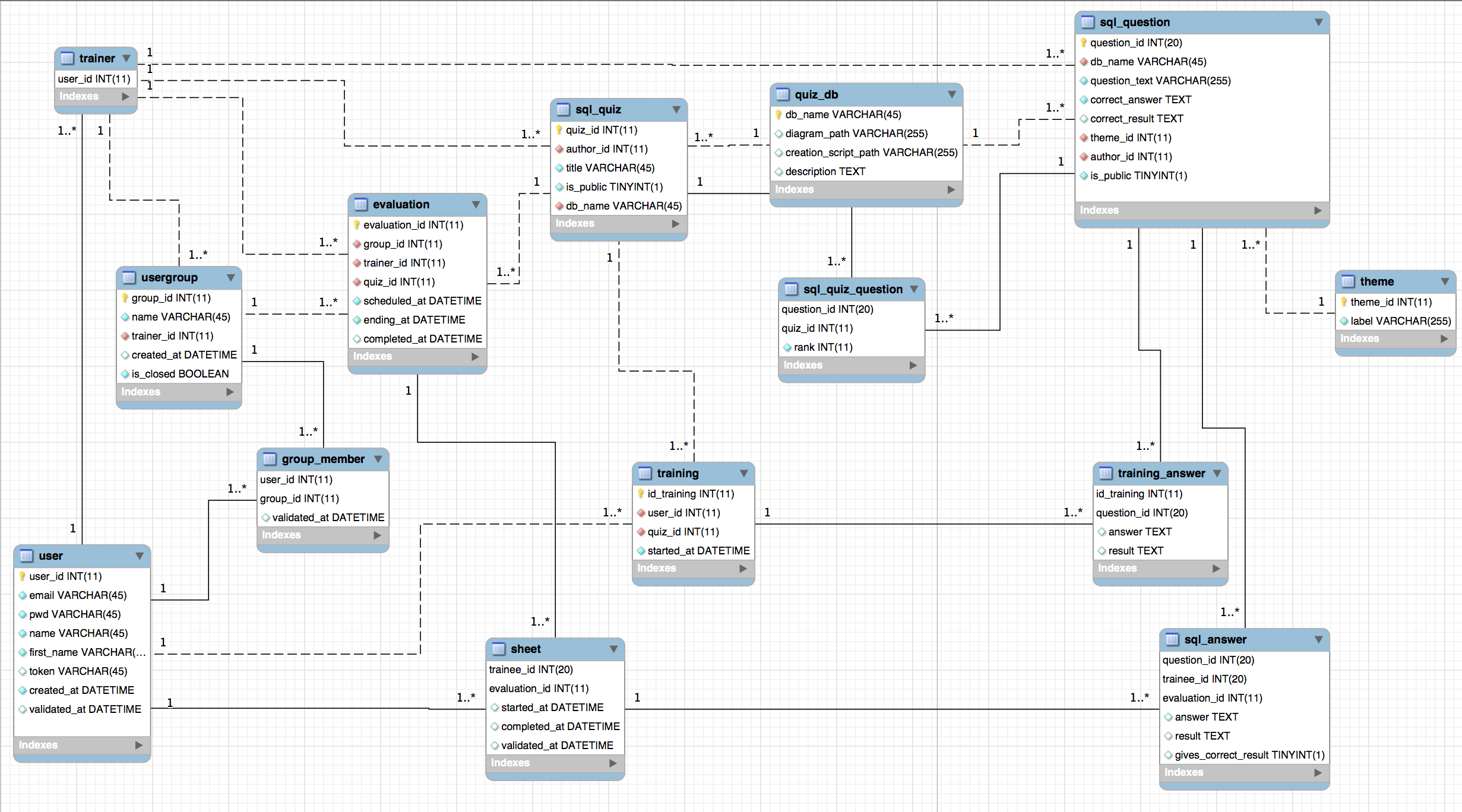Click the primary key icon of quiz_id

[x=559, y=130]
